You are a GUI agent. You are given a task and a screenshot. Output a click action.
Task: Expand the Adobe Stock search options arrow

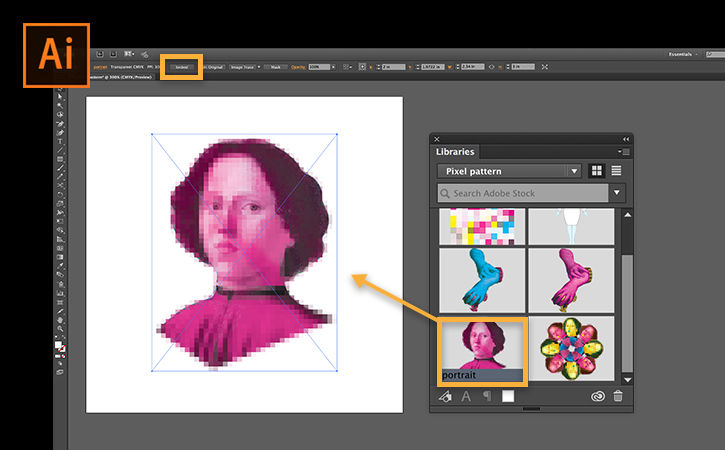pyautogui.click(x=617, y=192)
